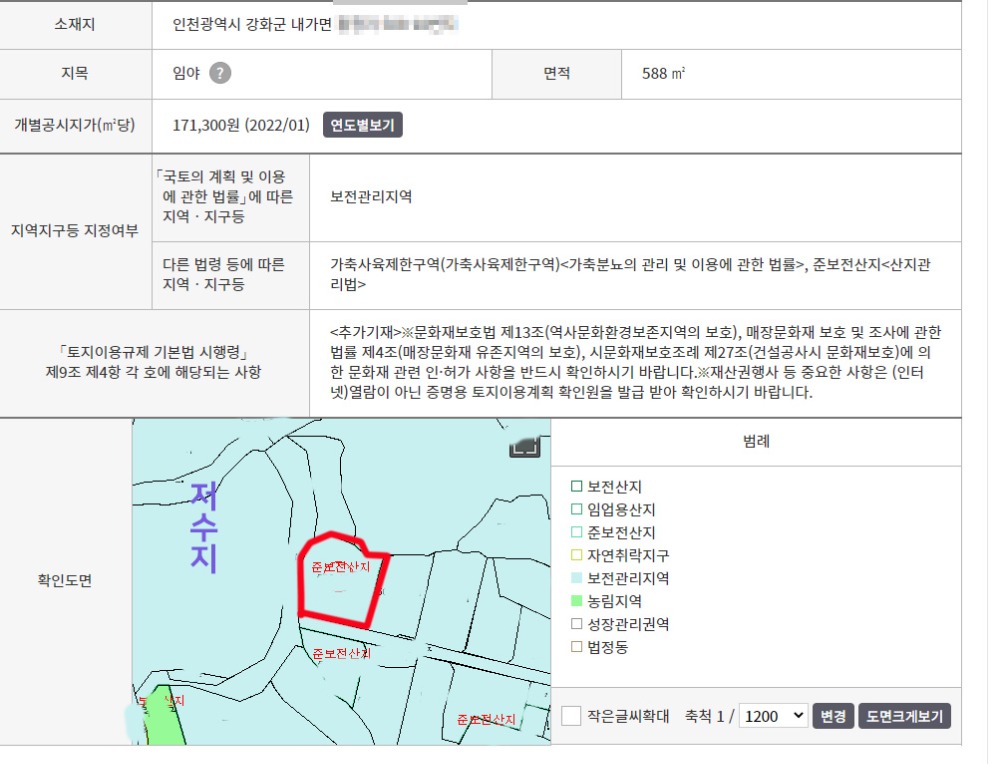
Task: Click the 변경 button
Action: (833, 716)
